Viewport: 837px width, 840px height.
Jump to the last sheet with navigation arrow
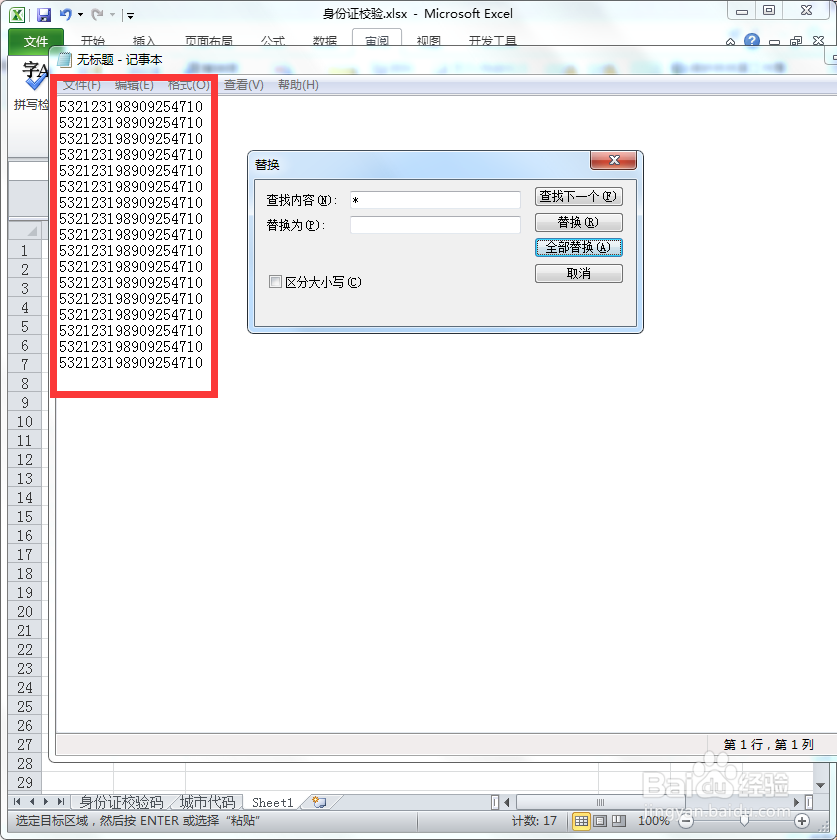pos(61,802)
